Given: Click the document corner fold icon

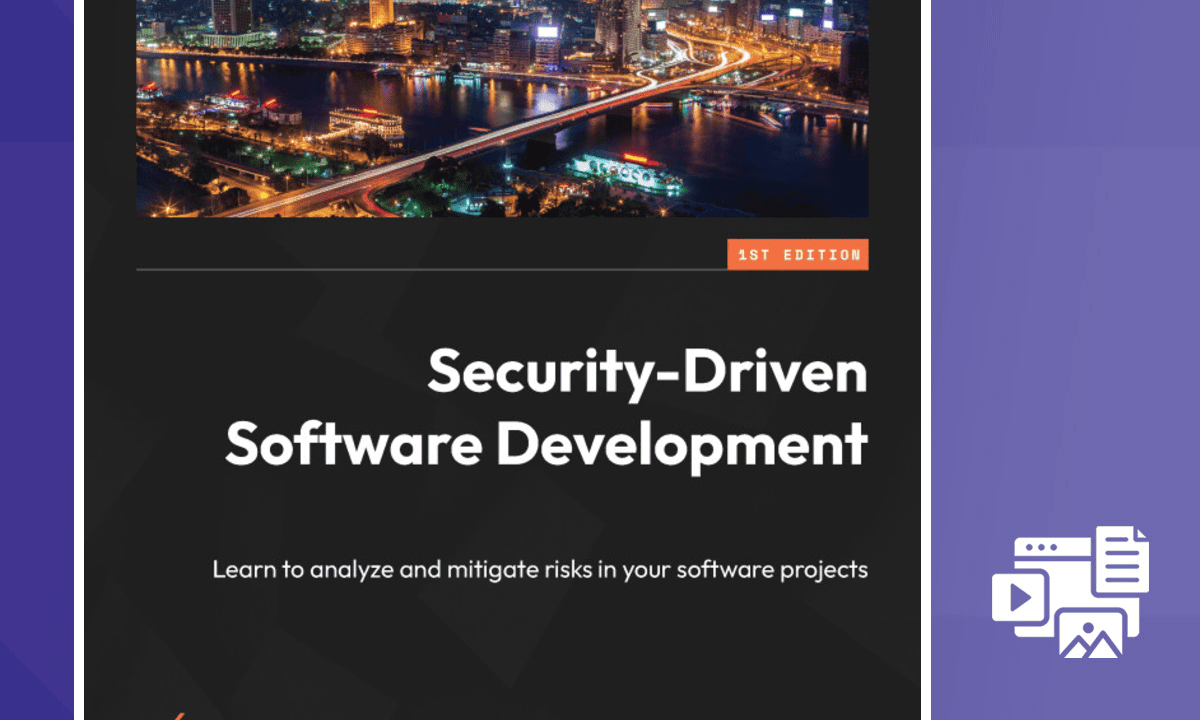Looking at the screenshot, I should click(x=1141, y=532).
